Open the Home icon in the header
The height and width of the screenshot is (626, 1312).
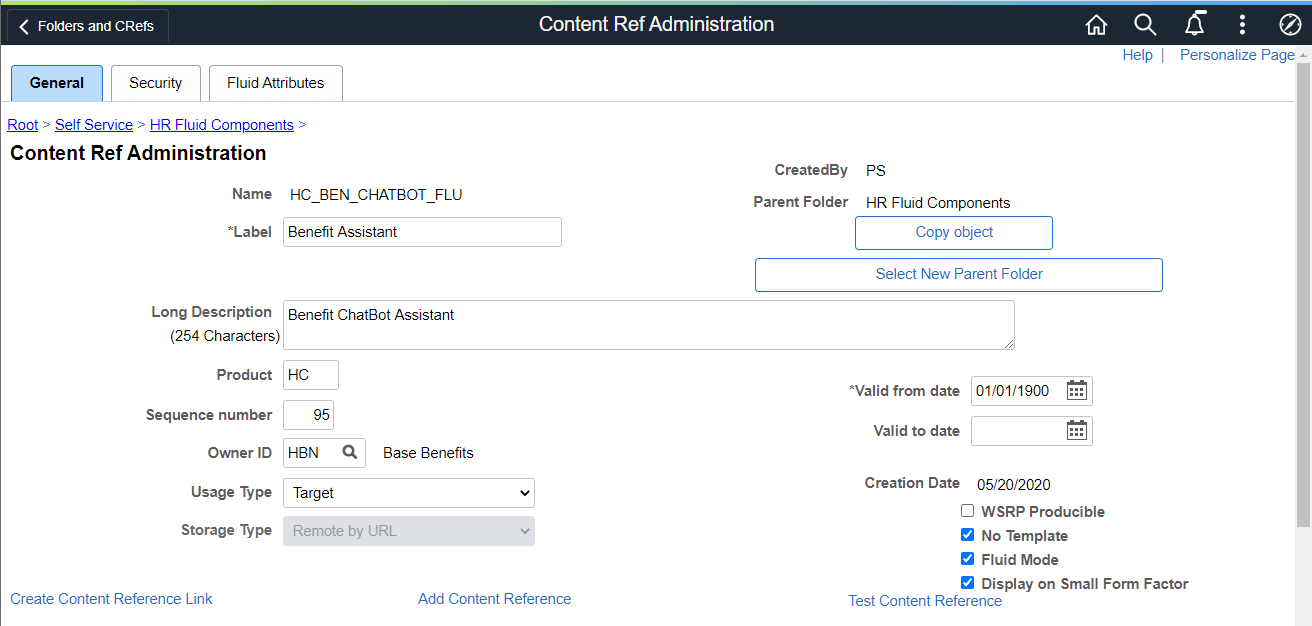pos(1096,24)
